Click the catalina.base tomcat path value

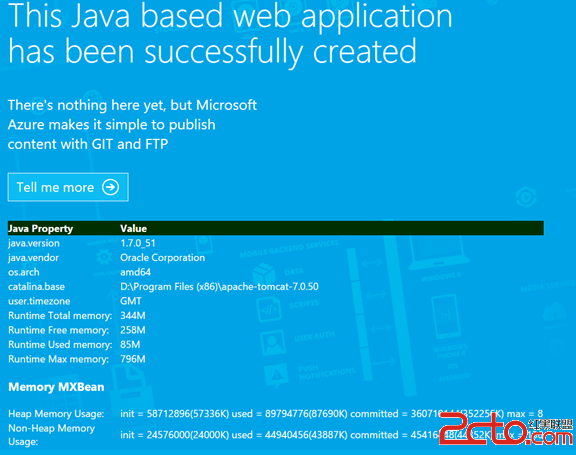pyautogui.click(x=219, y=287)
